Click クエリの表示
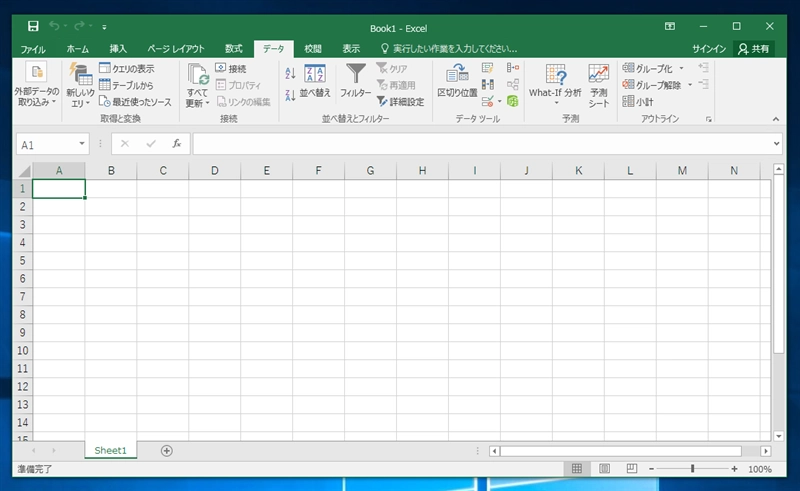 click(x=127, y=68)
